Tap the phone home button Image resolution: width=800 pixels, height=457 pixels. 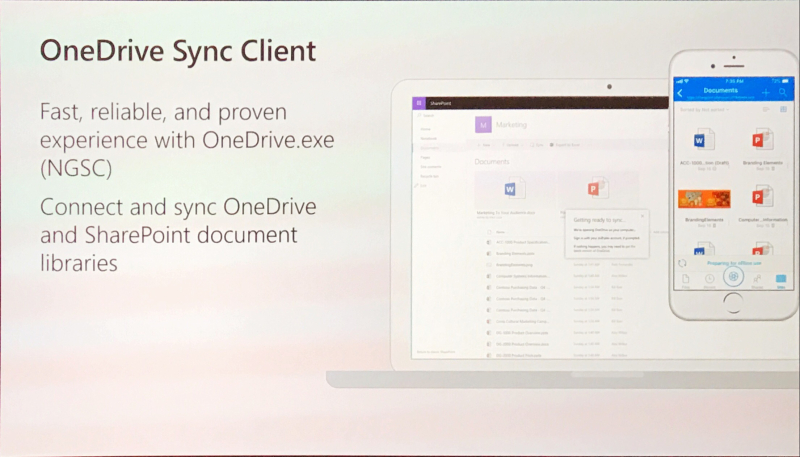point(733,303)
